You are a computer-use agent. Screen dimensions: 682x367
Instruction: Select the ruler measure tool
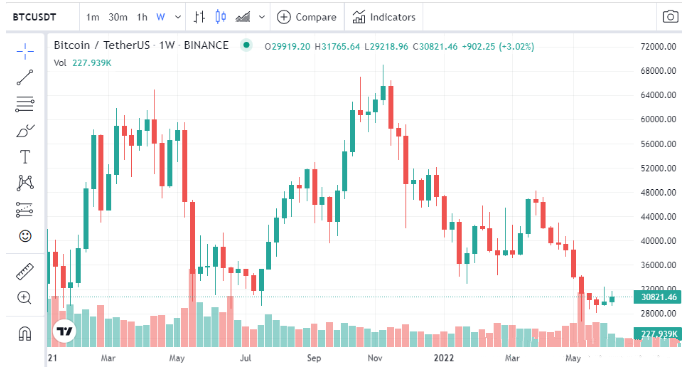click(25, 271)
